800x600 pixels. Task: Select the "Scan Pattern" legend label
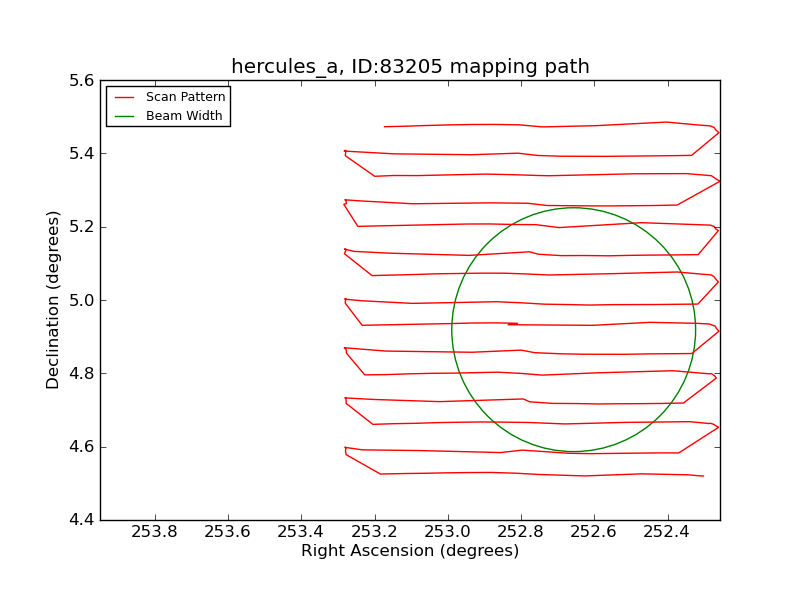click(x=185, y=97)
